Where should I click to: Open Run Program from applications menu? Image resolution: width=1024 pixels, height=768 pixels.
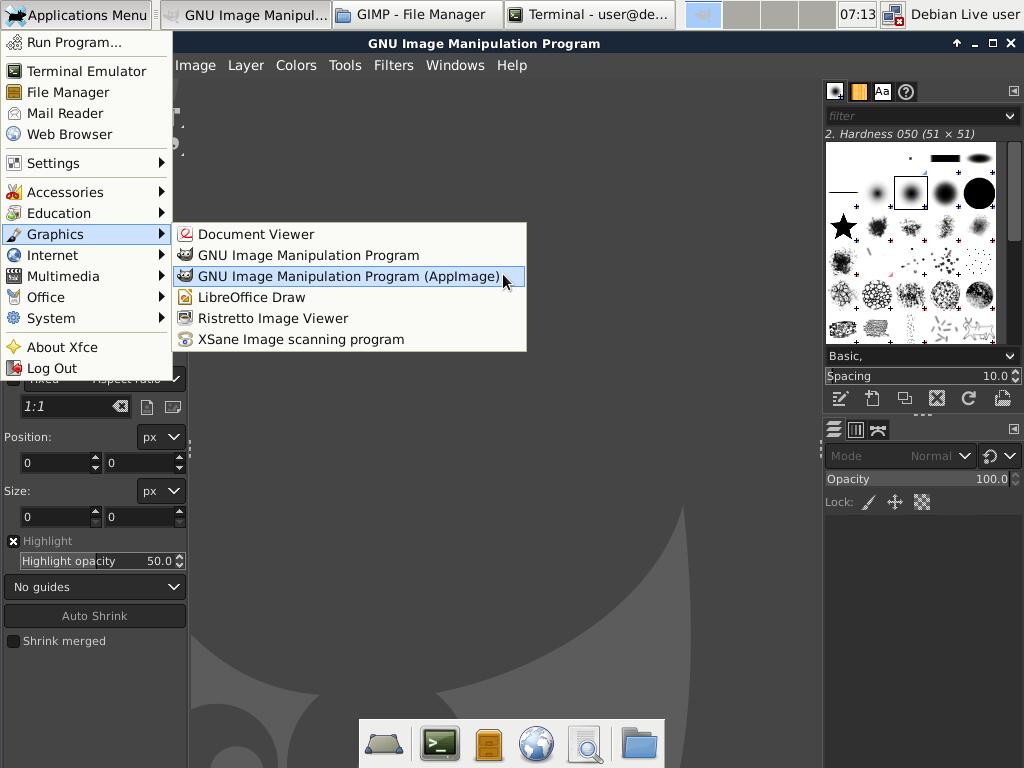[x=86, y=42]
